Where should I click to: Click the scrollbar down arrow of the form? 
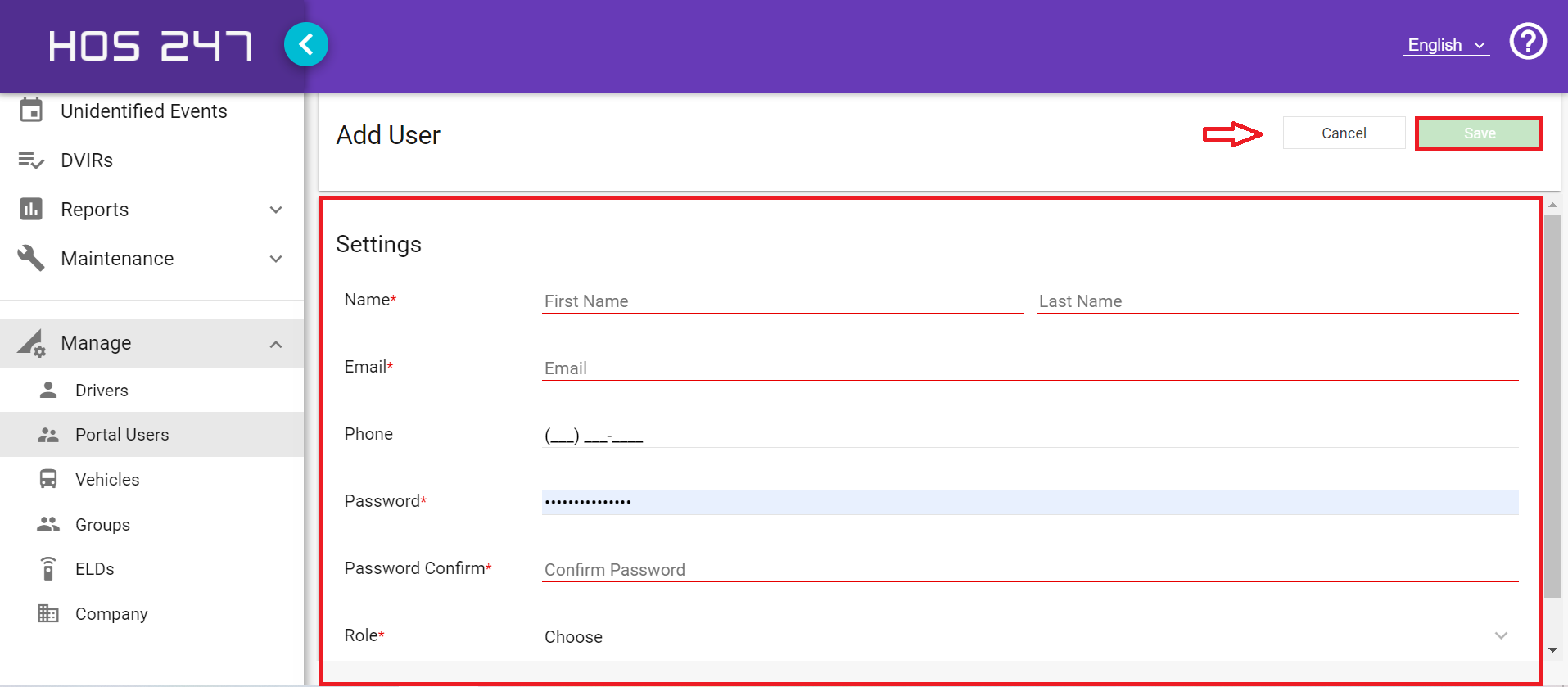(1552, 650)
